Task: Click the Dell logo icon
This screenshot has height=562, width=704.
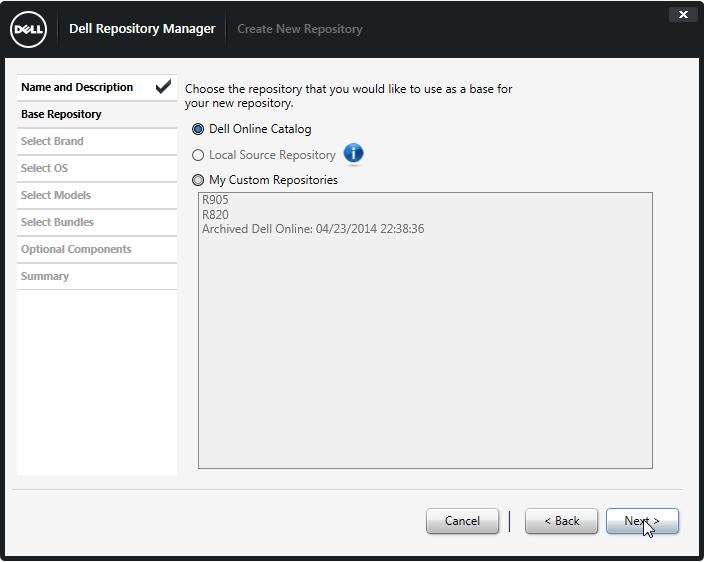Action: pyautogui.click(x=28, y=30)
